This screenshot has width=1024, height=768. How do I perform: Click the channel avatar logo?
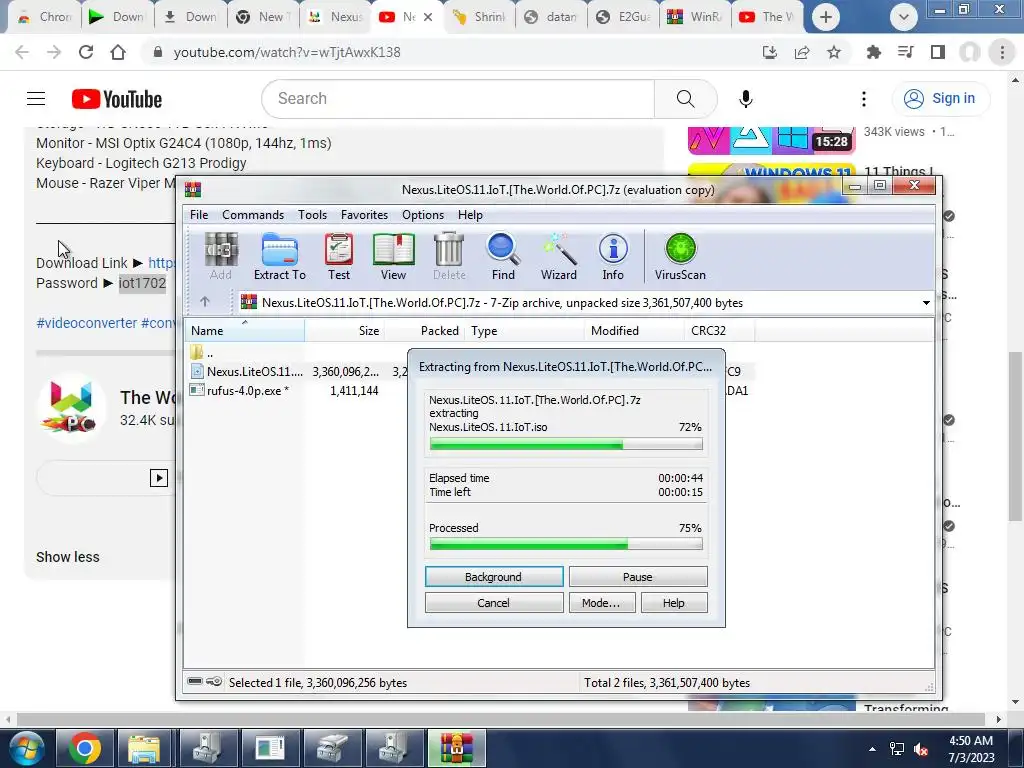71,408
